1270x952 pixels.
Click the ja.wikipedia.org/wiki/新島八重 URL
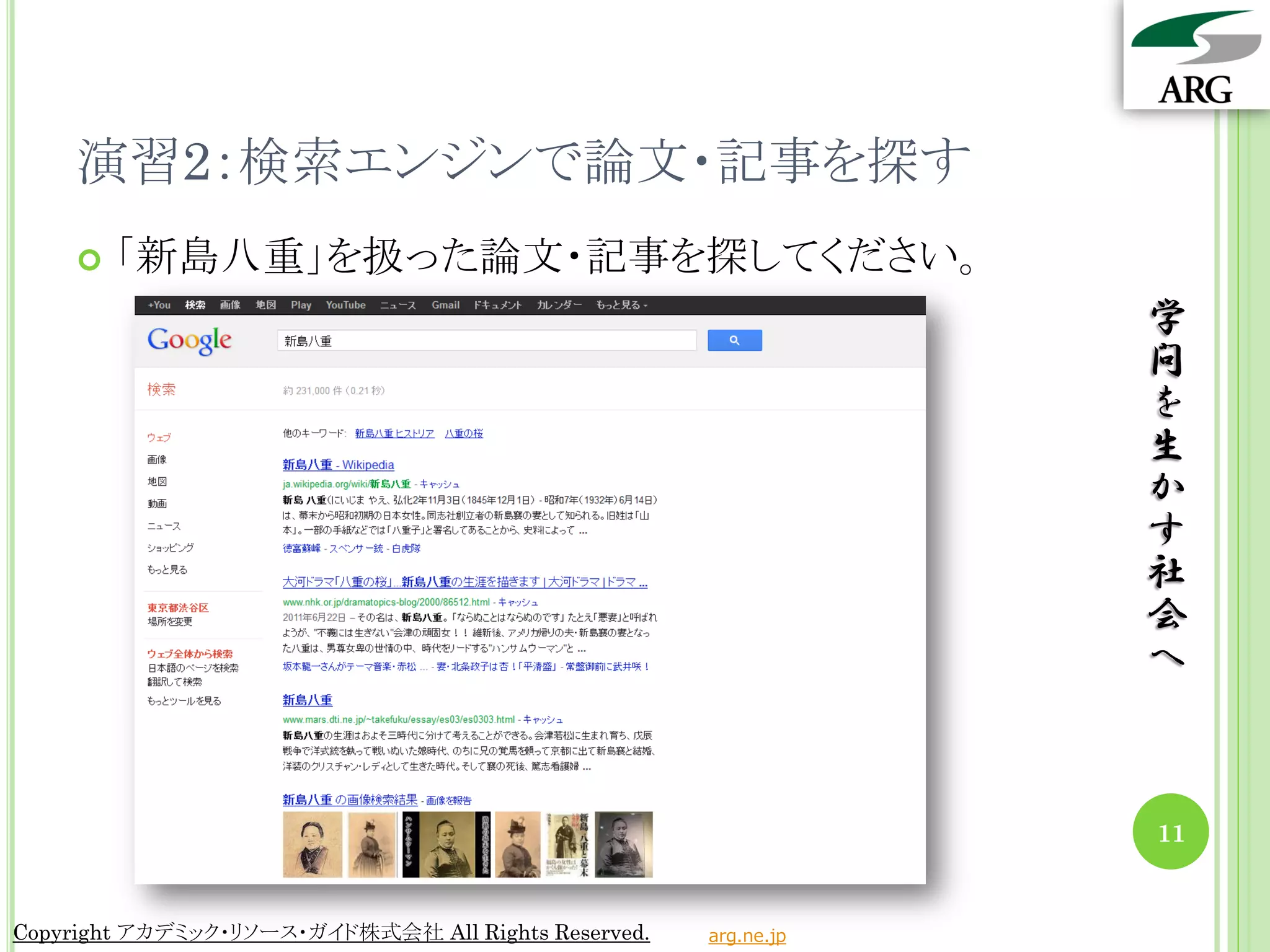(x=347, y=484)
